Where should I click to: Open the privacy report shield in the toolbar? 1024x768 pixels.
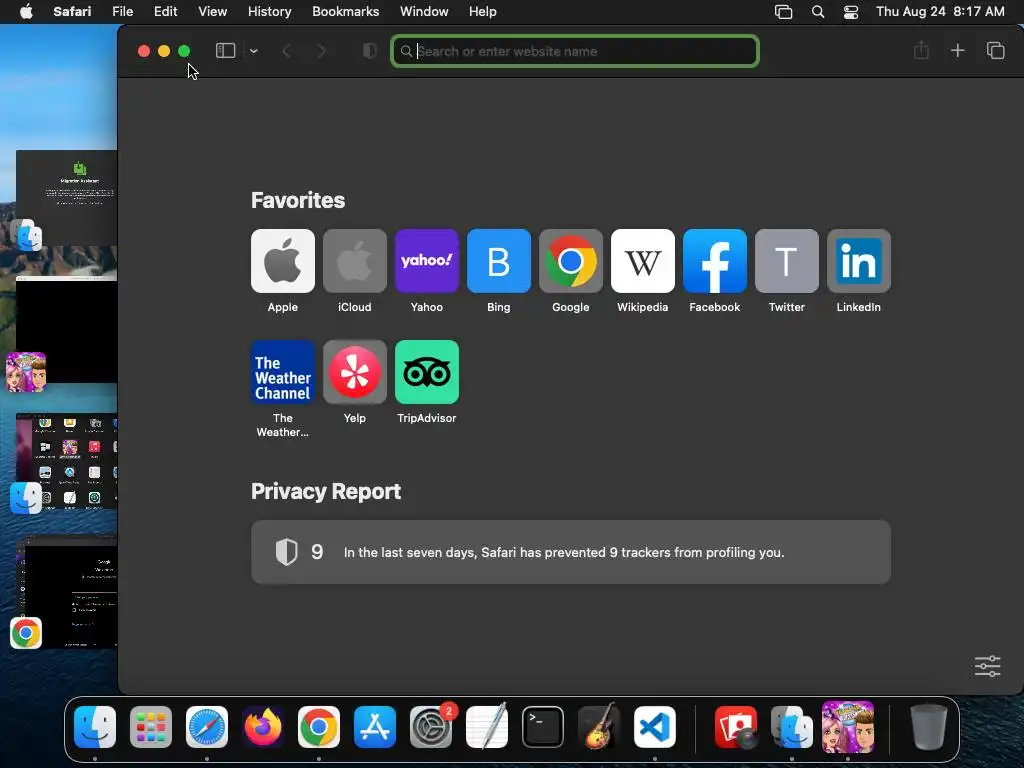(370, 51)
